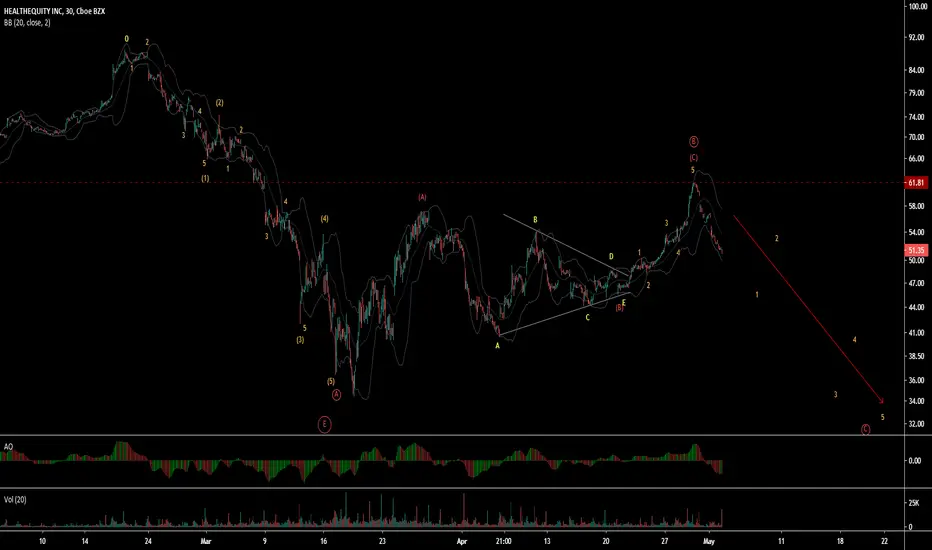
Task: Click the 27 date on time axis
Action: 665,541
